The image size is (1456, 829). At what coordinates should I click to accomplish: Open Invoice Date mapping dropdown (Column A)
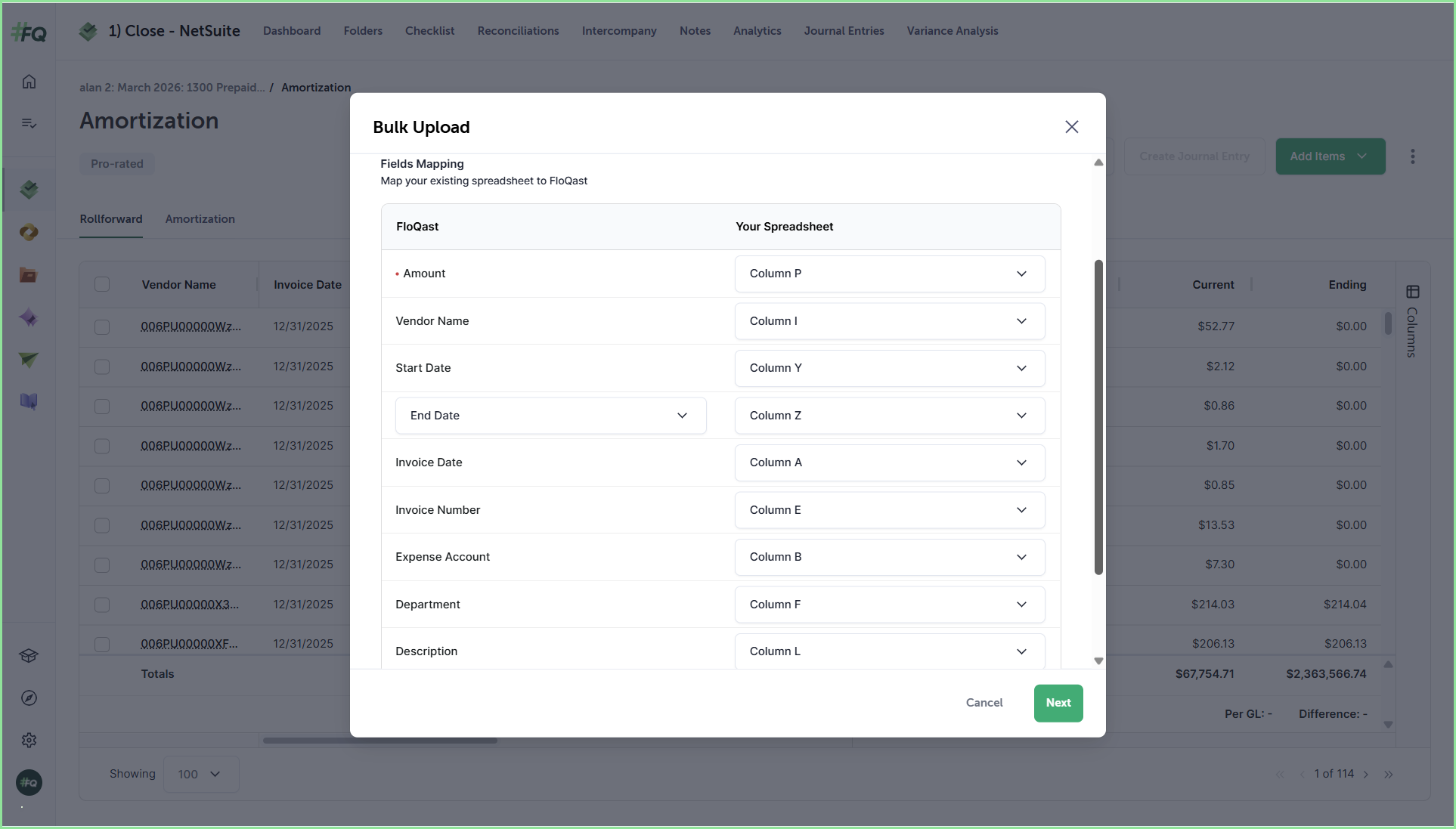point(890,462)
